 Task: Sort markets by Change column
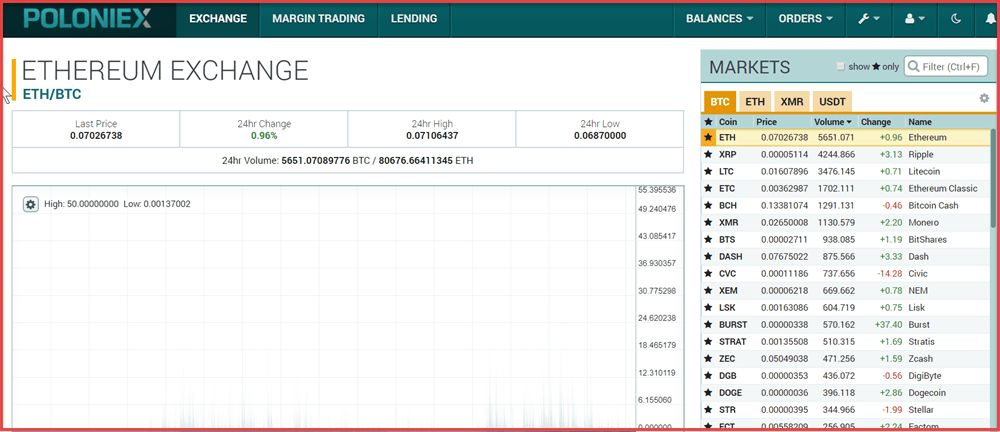click(x=876, y=121)
